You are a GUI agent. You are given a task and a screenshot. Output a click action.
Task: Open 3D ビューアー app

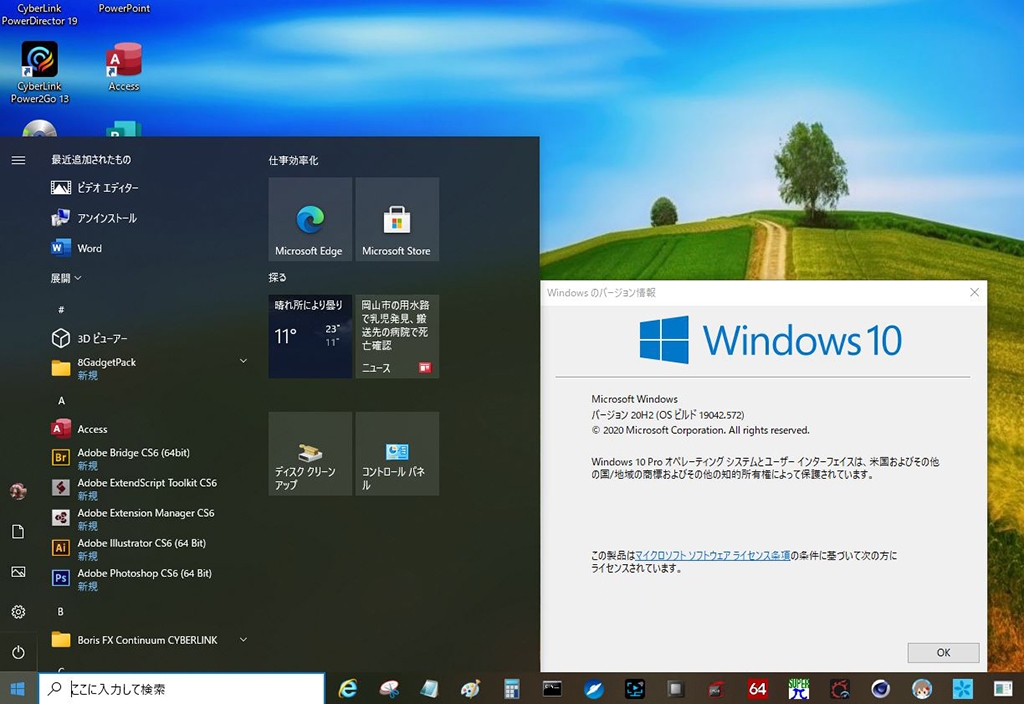tap(149, 338)
